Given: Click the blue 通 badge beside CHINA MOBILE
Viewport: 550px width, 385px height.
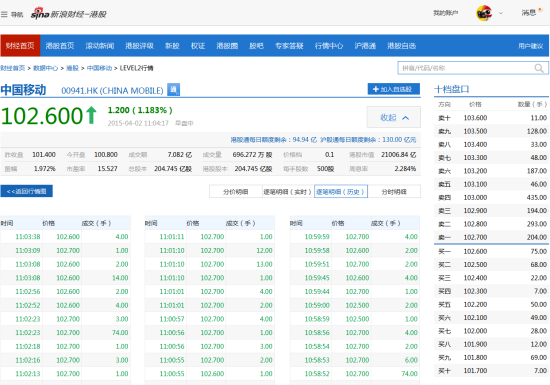Looking at the screenshot, I should pos(173,90).
